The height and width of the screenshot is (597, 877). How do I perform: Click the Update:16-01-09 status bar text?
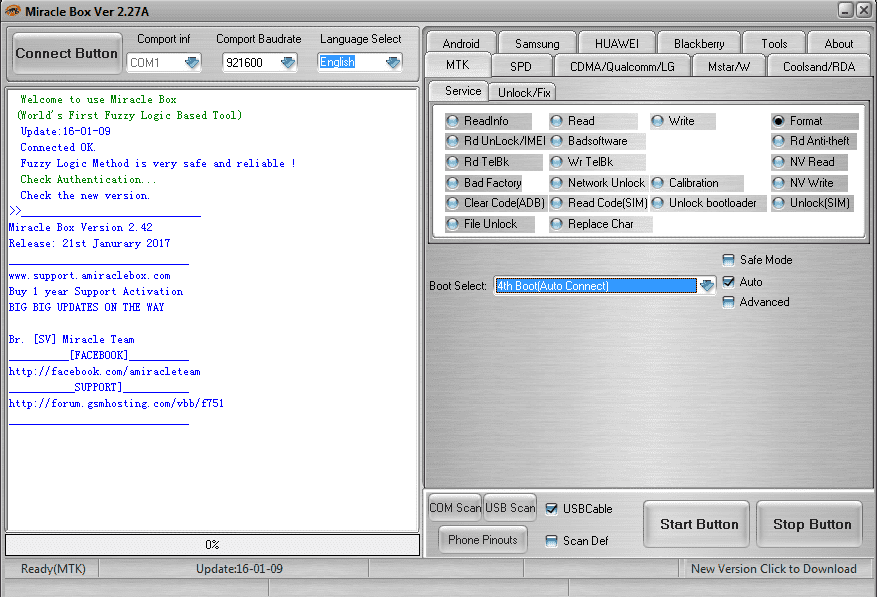point(239,569)
